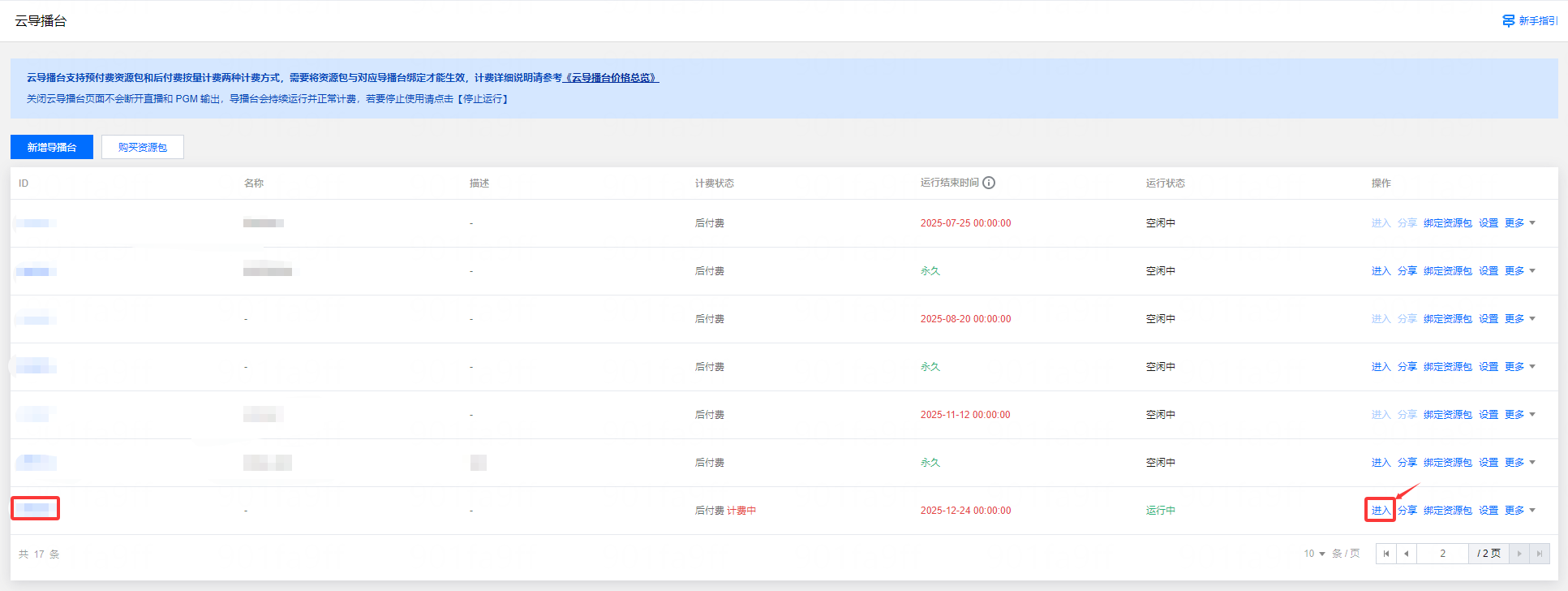
Task: Open 更多 menu in the 运行中 row
Action: click(x=1519, y=511)
